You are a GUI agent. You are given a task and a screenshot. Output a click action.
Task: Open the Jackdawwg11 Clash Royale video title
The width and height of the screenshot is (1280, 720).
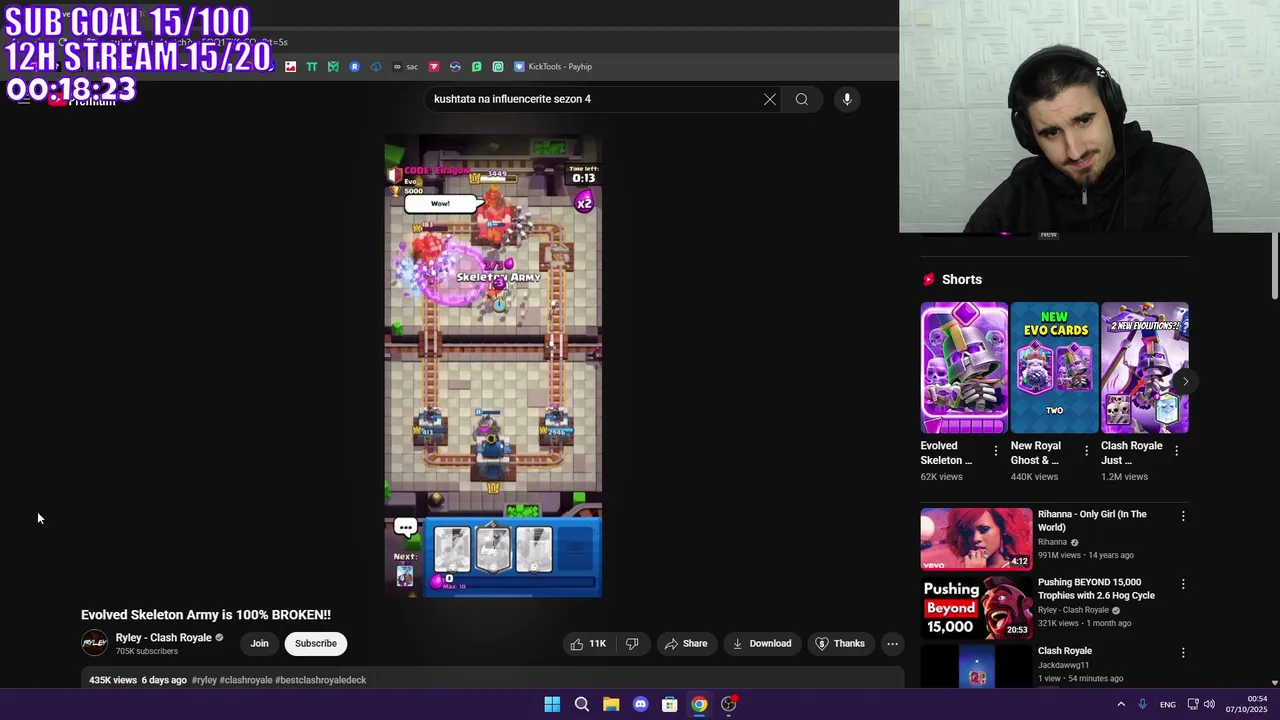pos(1064,651)
